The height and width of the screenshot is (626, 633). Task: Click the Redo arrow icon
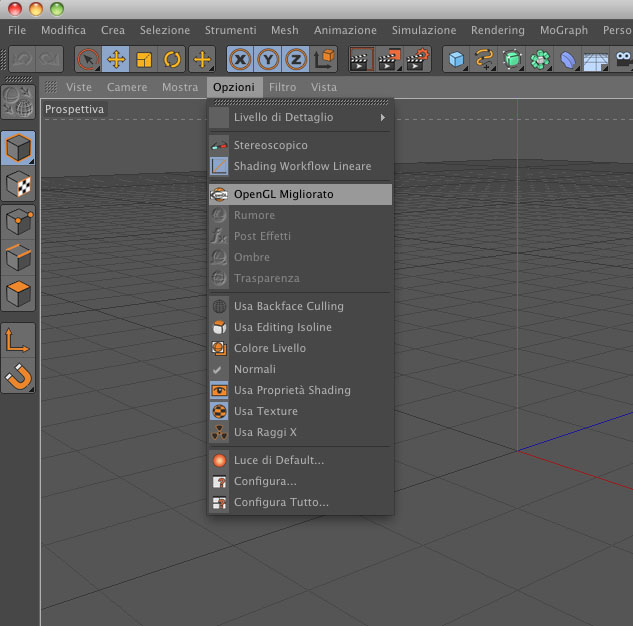pyautogui.click(x=49, y=59)
